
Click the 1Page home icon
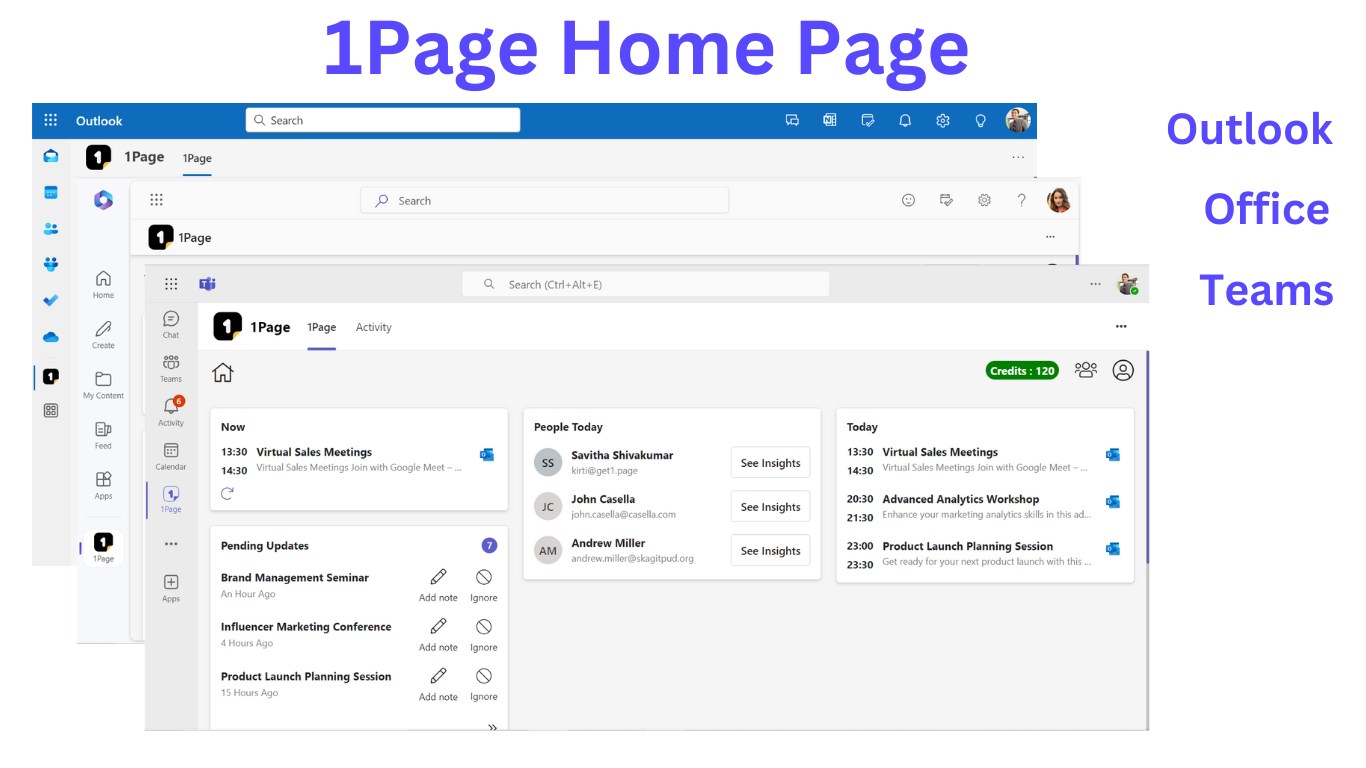tap(223, 372)
